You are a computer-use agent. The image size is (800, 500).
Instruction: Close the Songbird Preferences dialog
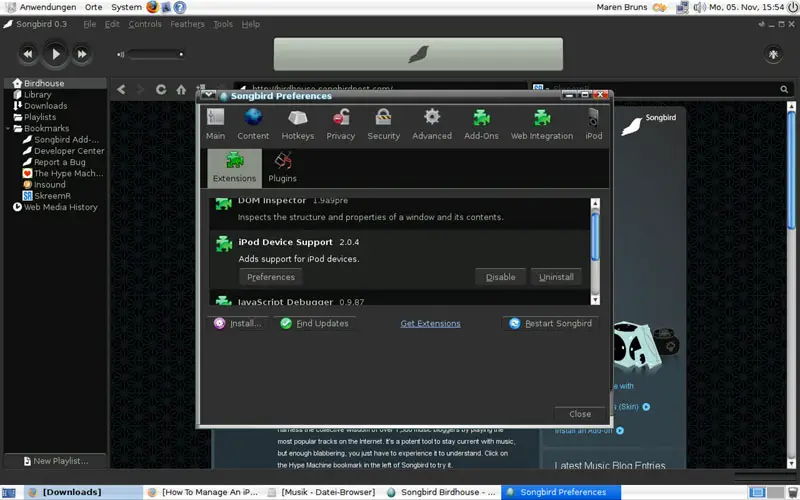[x=580, y=414]
